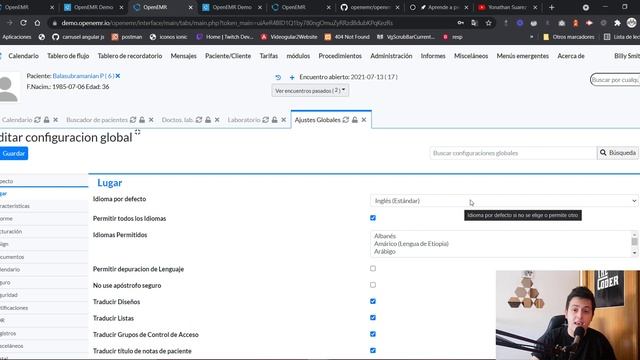Open the Administración menu

click(x=391, y=56)
